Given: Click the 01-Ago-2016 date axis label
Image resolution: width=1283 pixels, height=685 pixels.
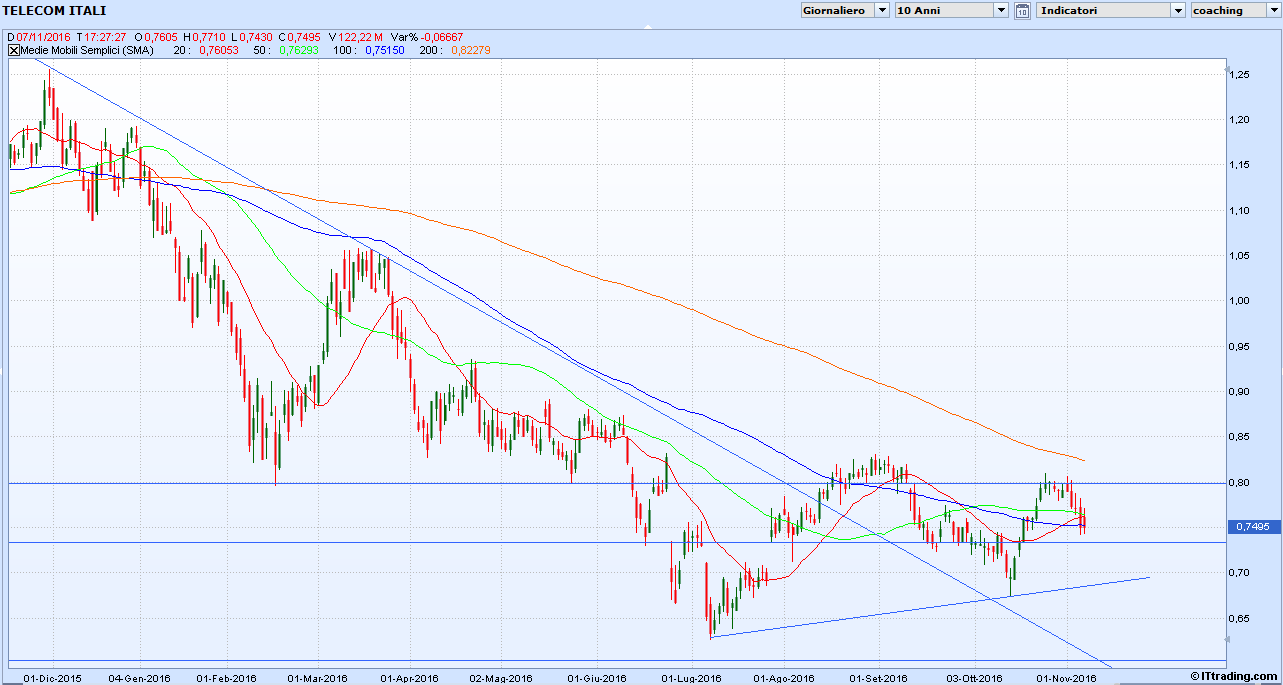Looking at the screenshot, I should [x=783, y=677].
